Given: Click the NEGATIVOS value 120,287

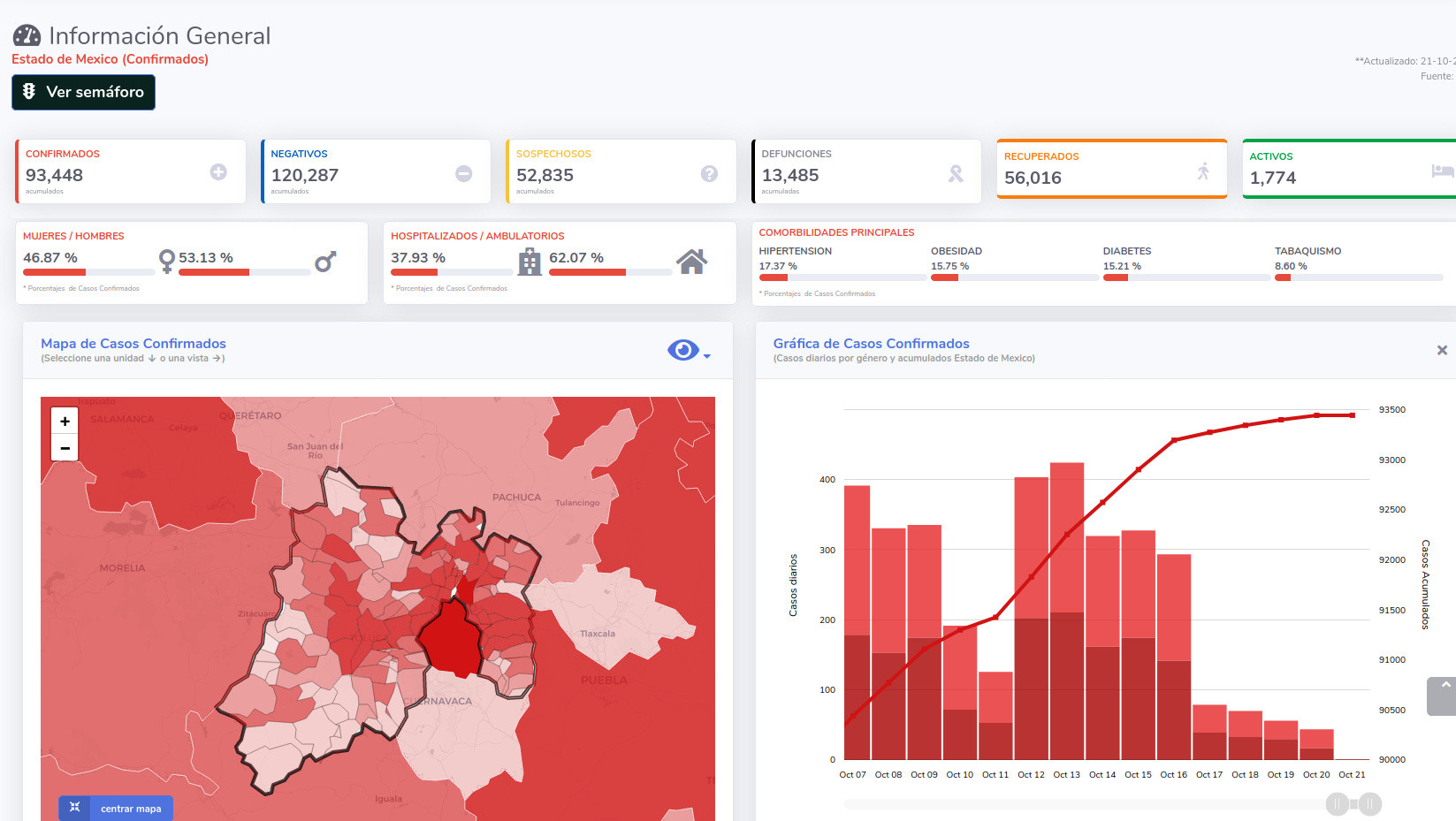Looking at the screenshot, I should [304, 175].
